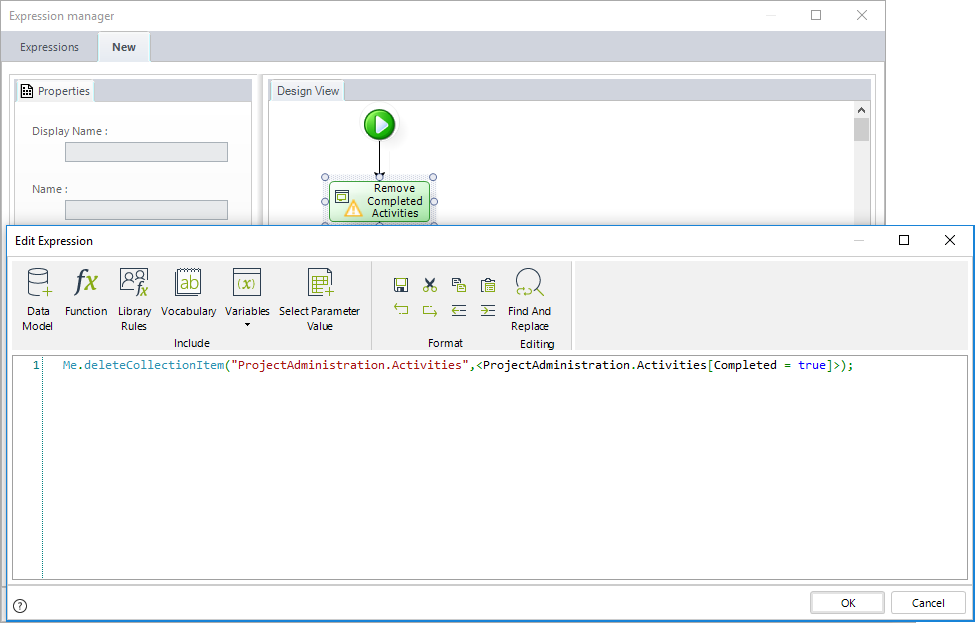Redo the last edit
This screenshot has height=623, width=975.
click(x=430, y=310)
